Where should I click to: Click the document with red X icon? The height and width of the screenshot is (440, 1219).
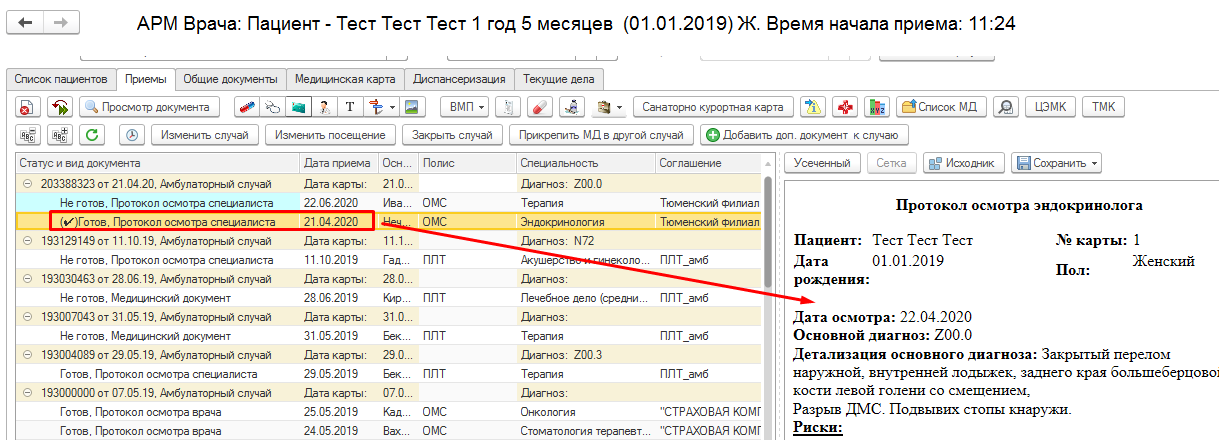tap(28, 106)
